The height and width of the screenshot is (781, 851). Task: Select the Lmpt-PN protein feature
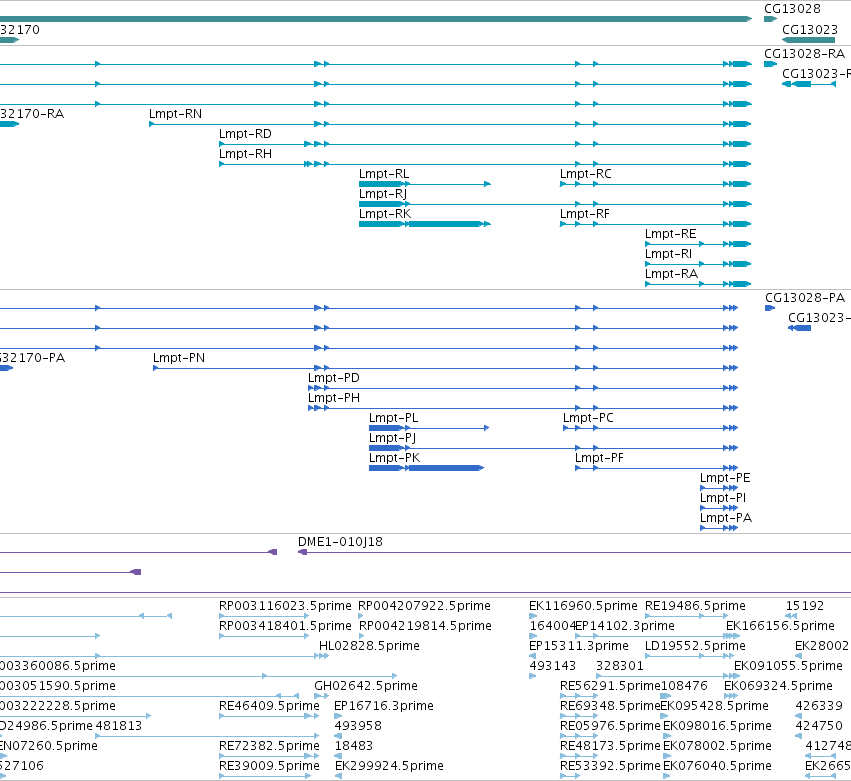[446, 368]
